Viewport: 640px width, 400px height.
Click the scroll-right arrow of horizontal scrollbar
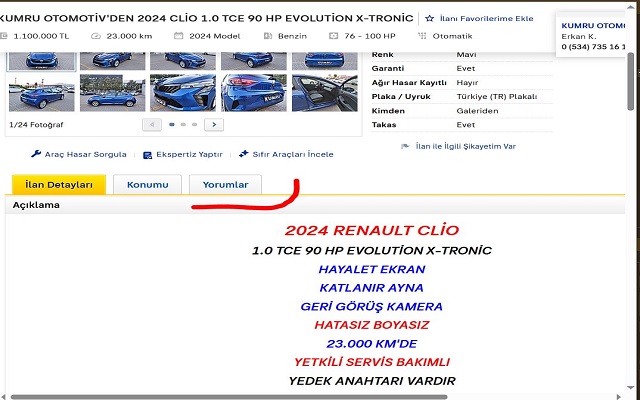click(619, 396)
